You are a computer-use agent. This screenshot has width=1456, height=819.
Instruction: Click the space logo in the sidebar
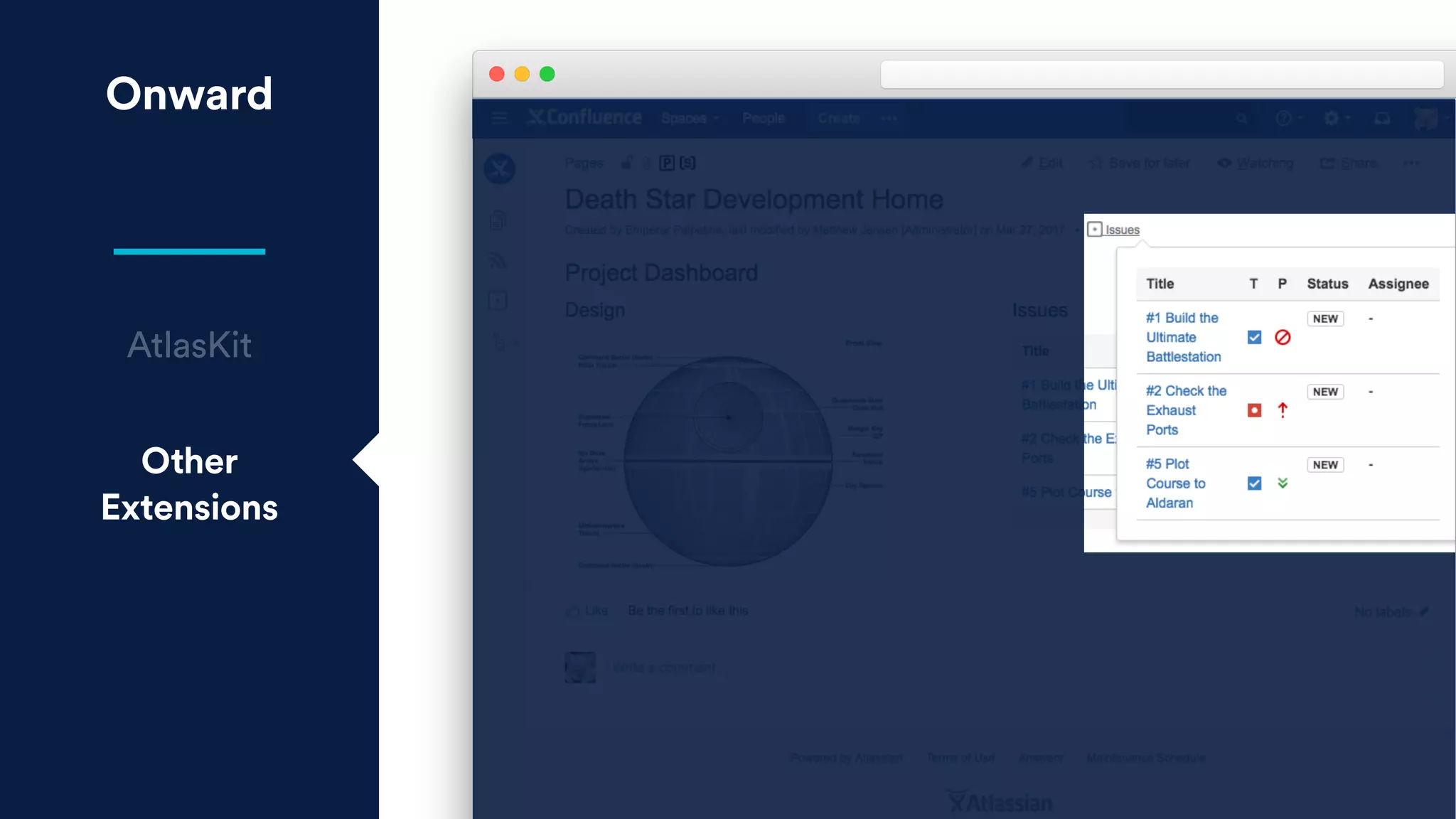(500, 169)
